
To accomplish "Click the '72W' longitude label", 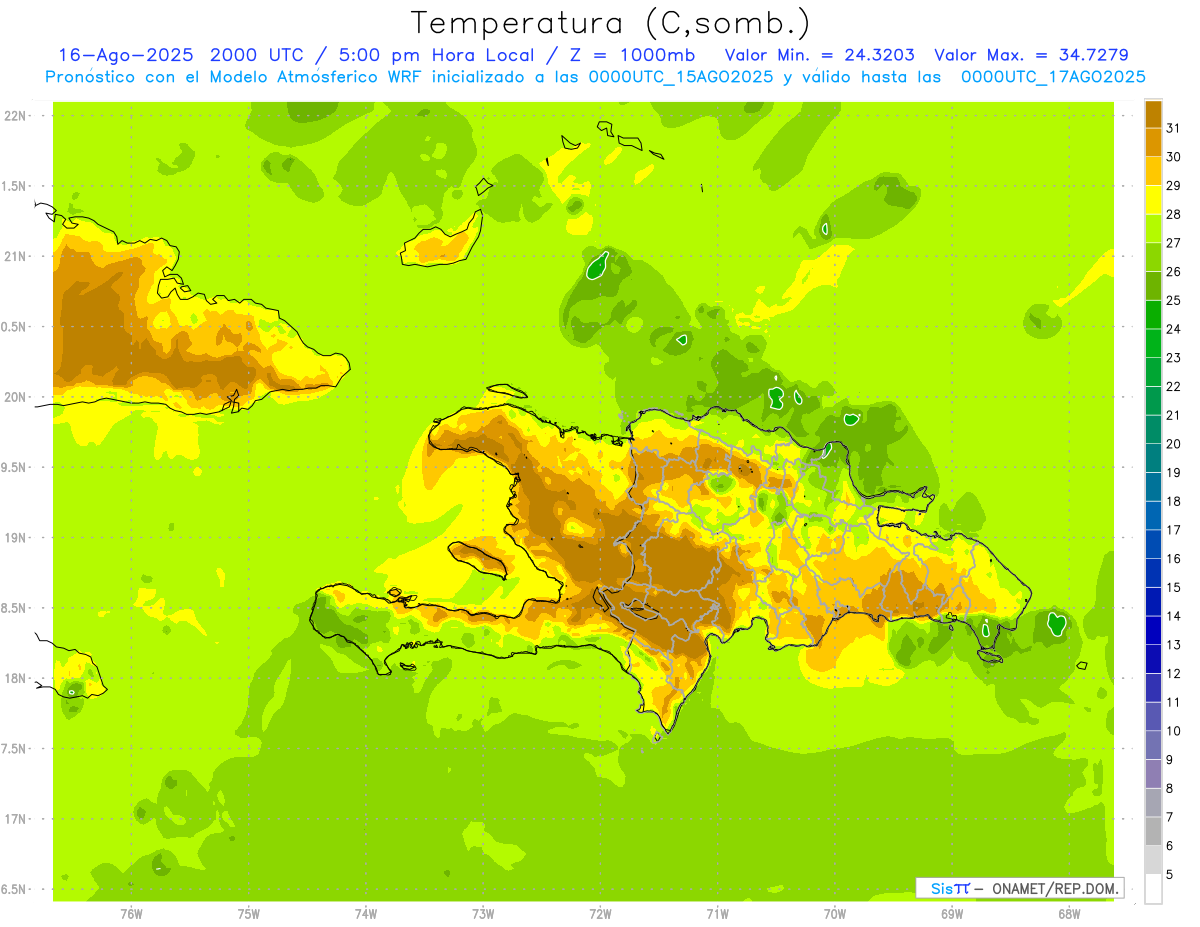I will 600,913.
